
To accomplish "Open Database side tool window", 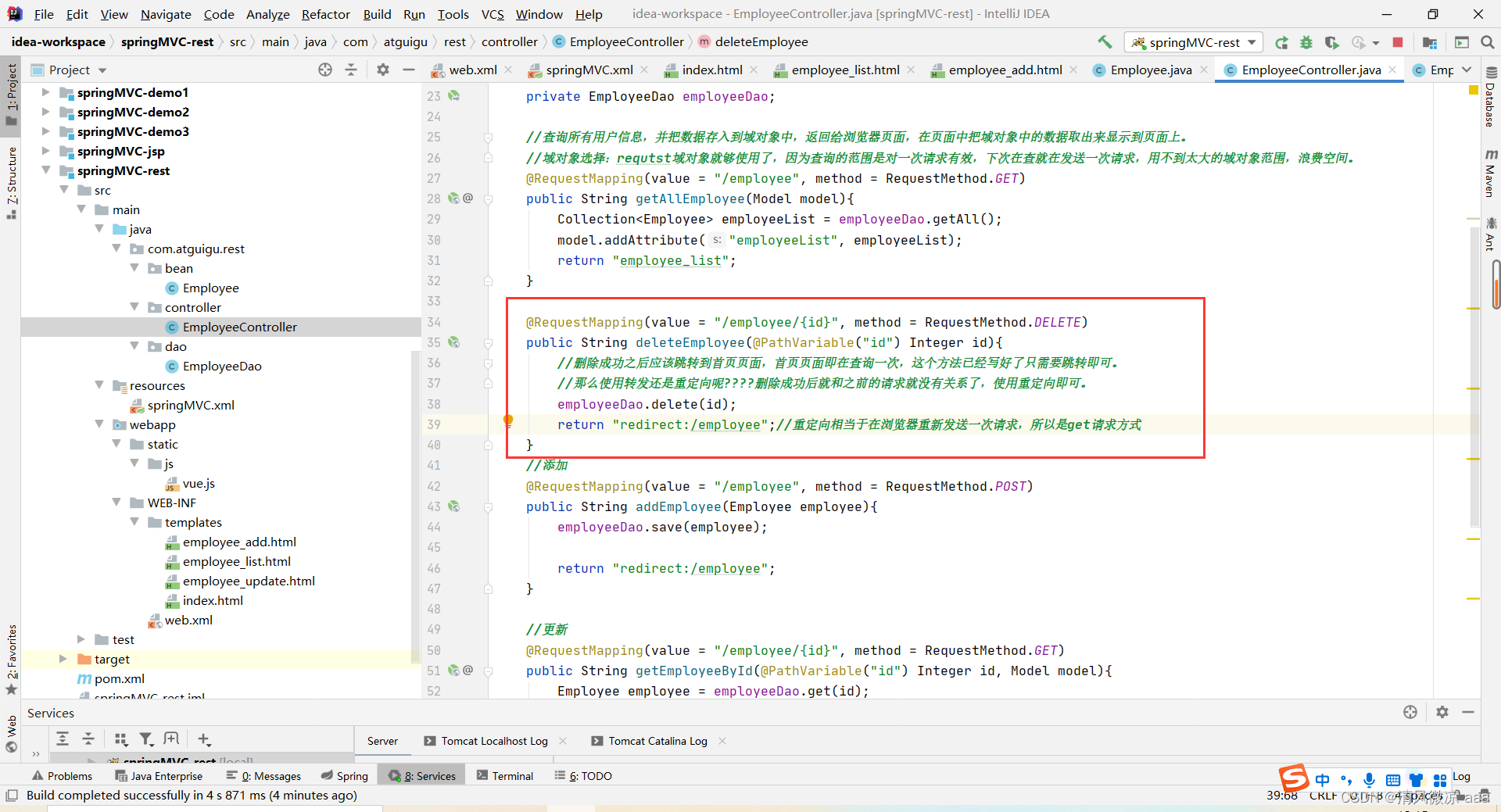I will tap(1490, 97).
